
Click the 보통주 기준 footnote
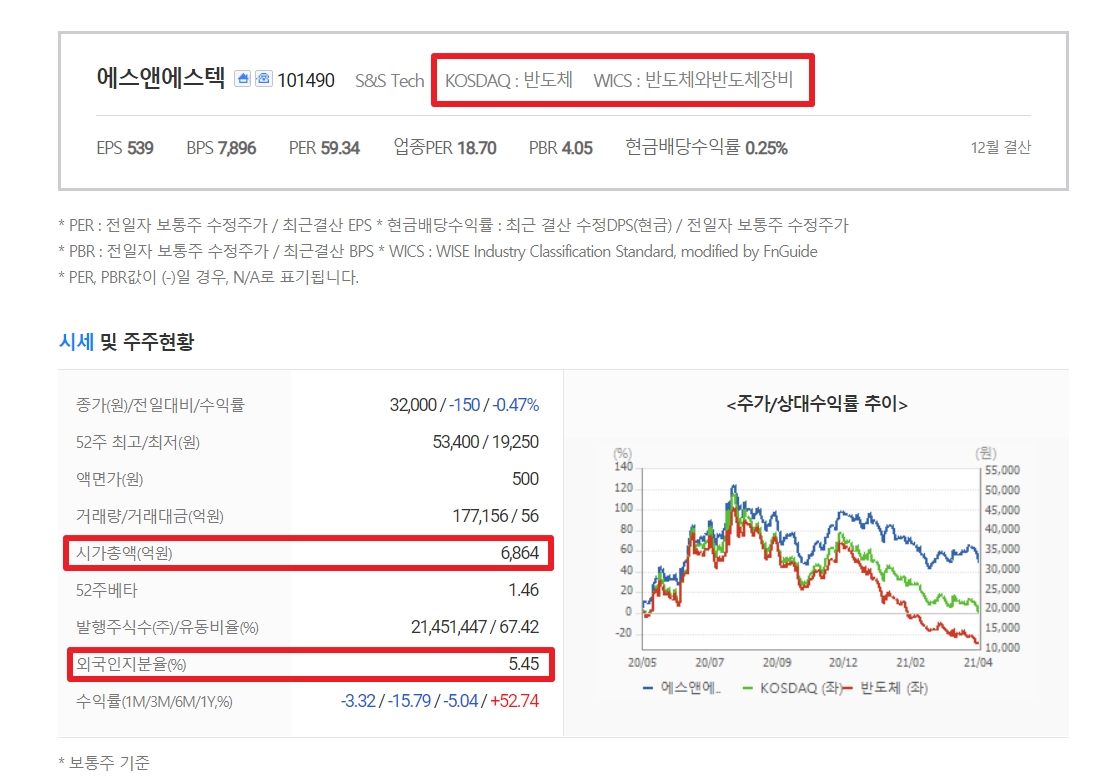pos(104,763)
